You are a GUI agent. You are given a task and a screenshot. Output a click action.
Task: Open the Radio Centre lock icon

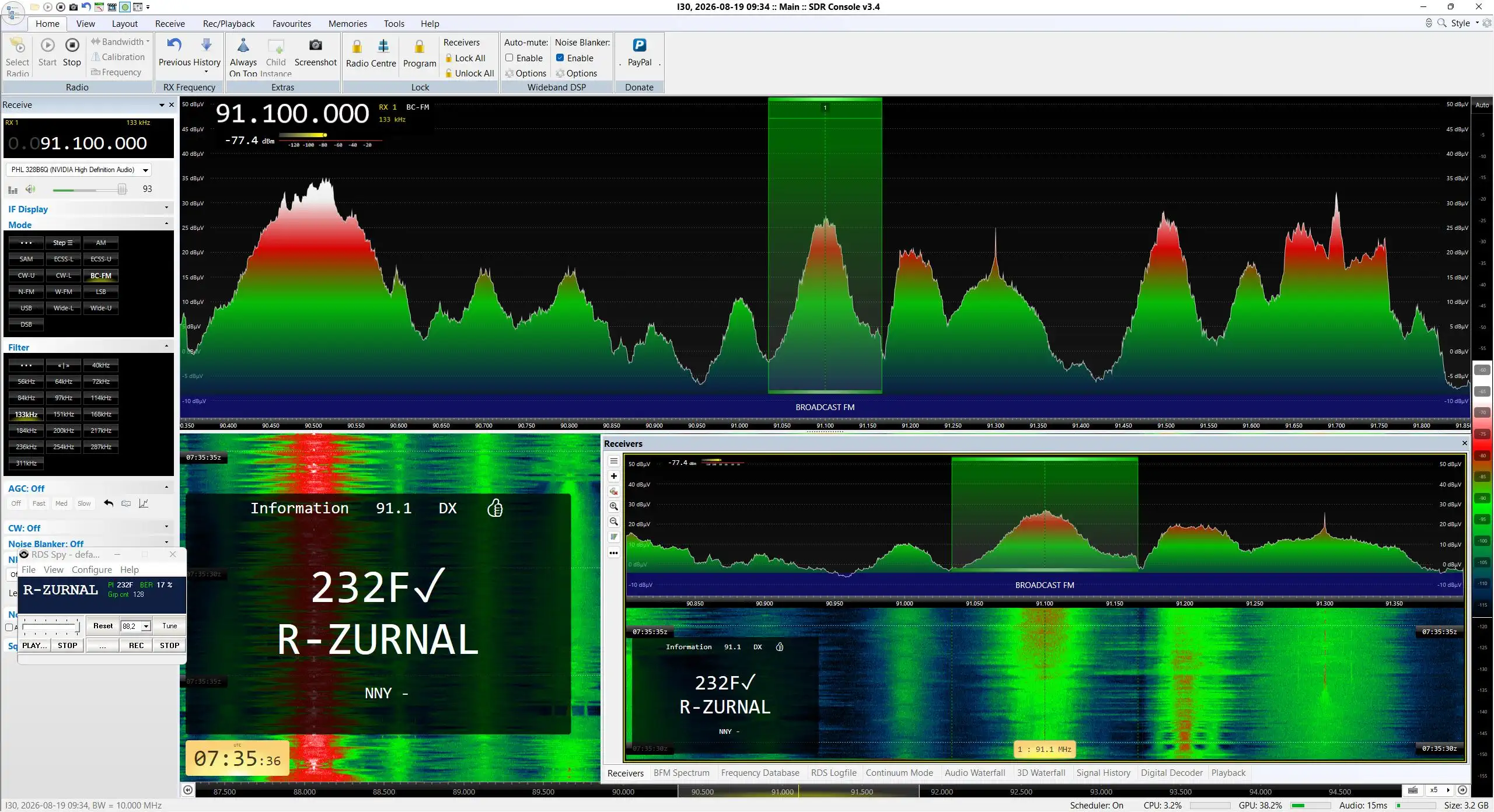(x=357, y=46)
